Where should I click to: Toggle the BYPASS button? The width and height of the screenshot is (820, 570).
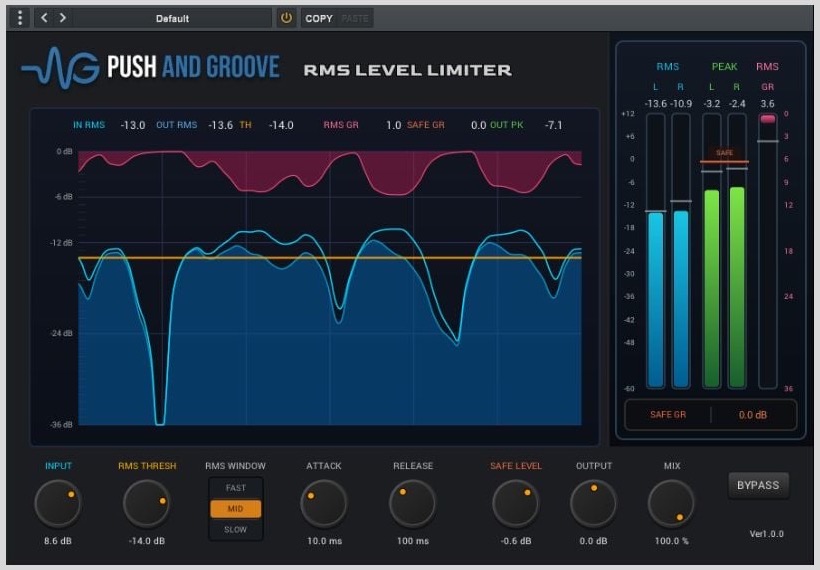click(758, 485)
